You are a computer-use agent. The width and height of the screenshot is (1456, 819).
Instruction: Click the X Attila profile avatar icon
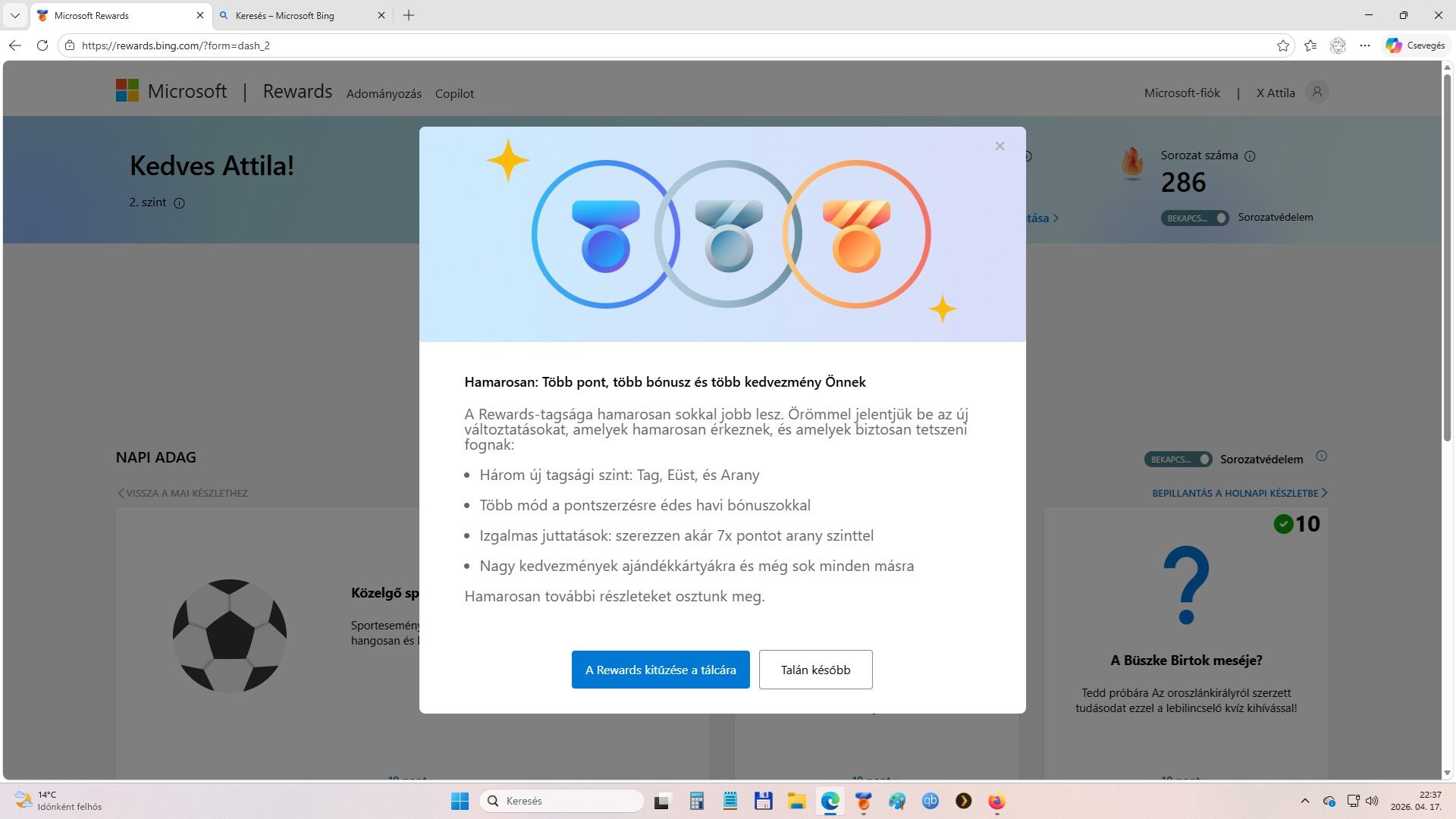(1317, 92)
